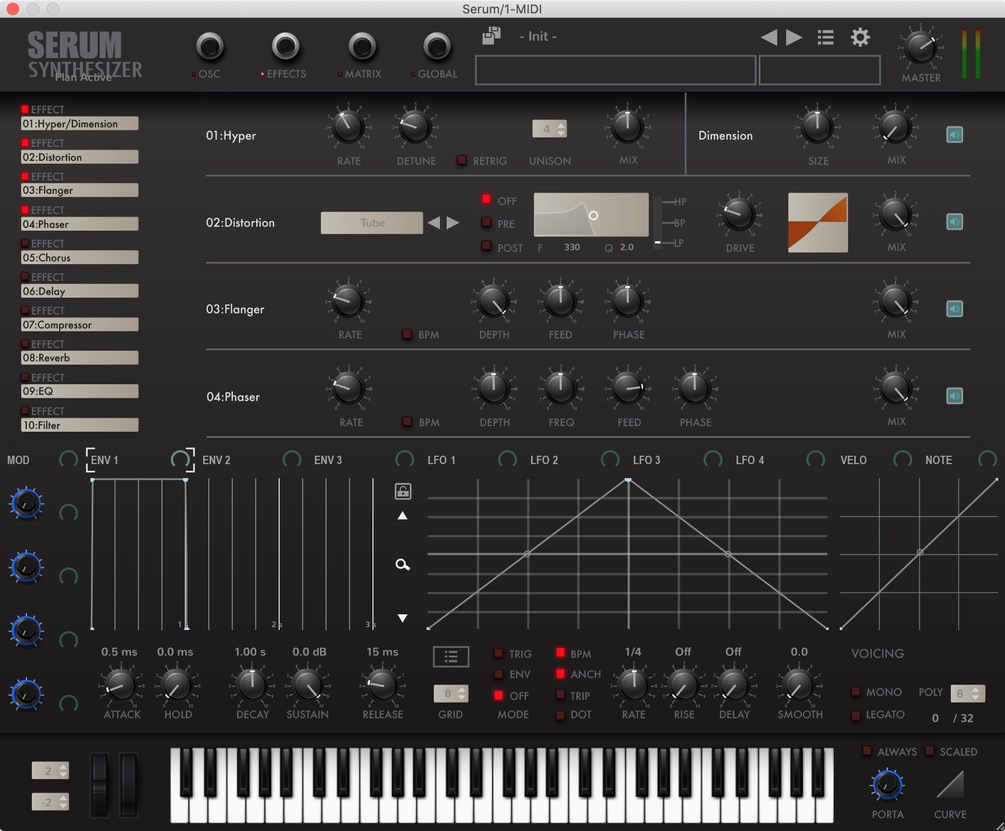Click the mod wheel on keyboard
1005x831 pixels.
click(x=128, y=785)
